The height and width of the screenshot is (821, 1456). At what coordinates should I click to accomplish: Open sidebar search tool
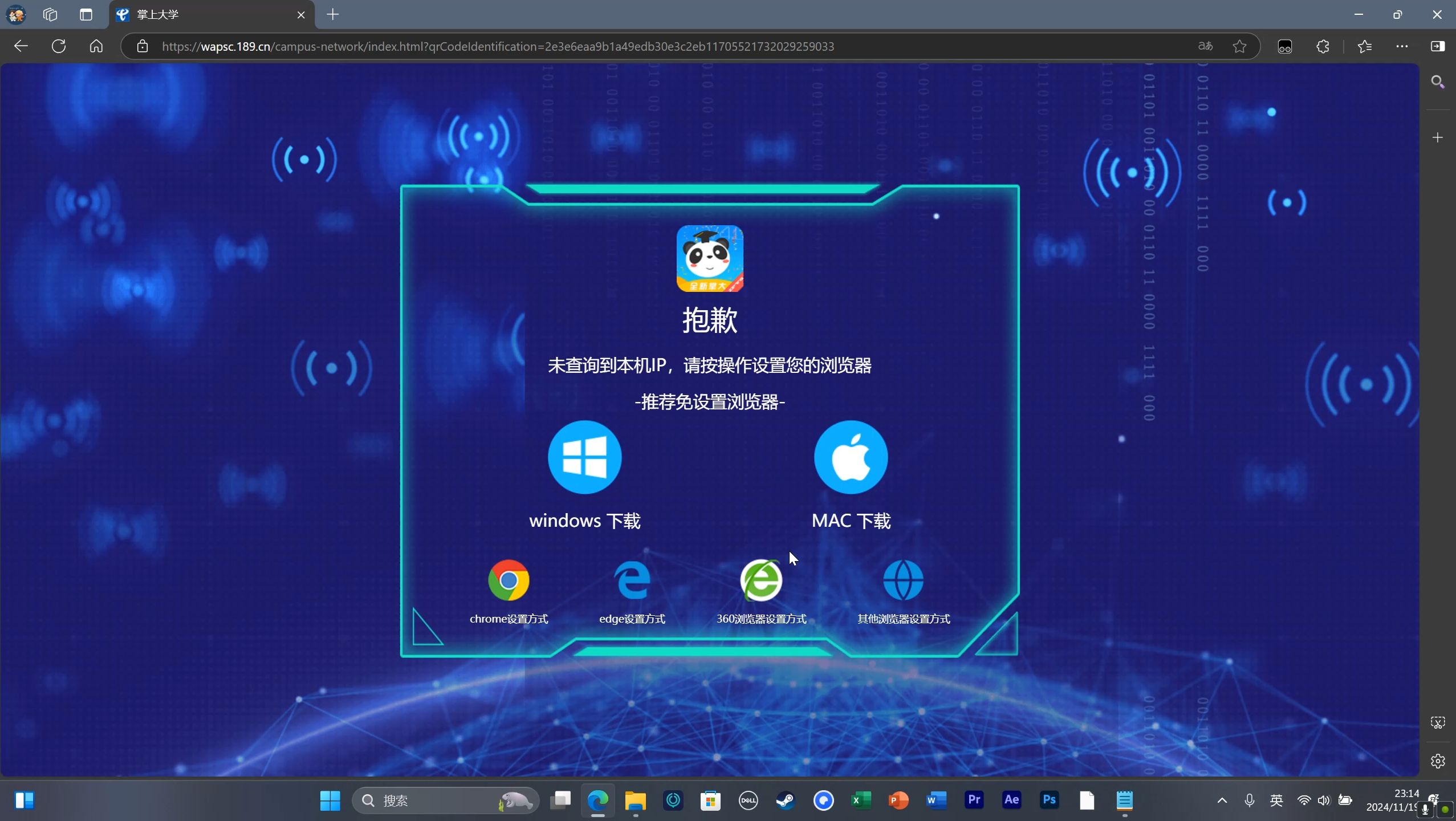point(1438,82)
